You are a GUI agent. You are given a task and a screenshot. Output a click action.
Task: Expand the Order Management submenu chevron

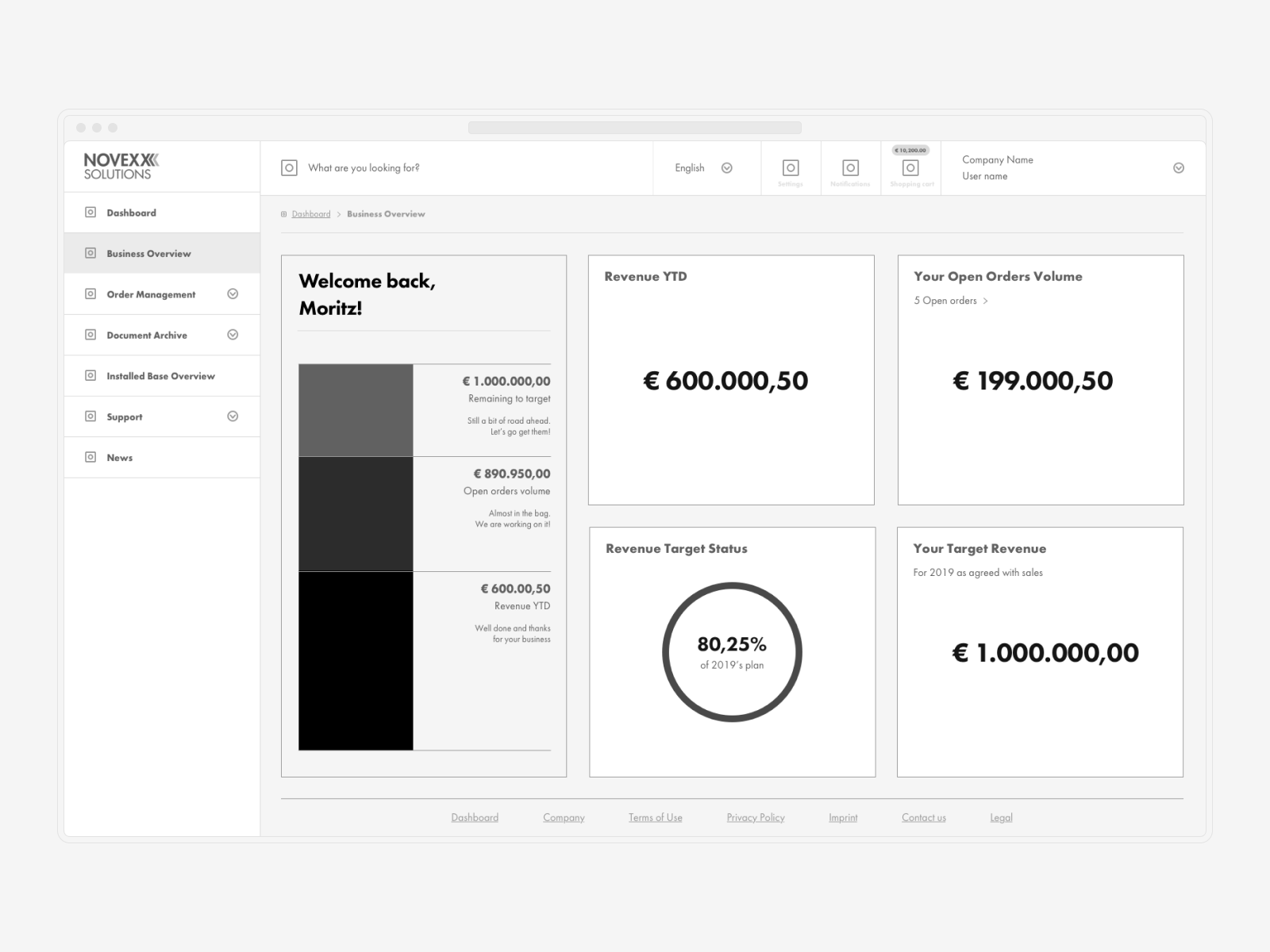[x=233, y=294]
